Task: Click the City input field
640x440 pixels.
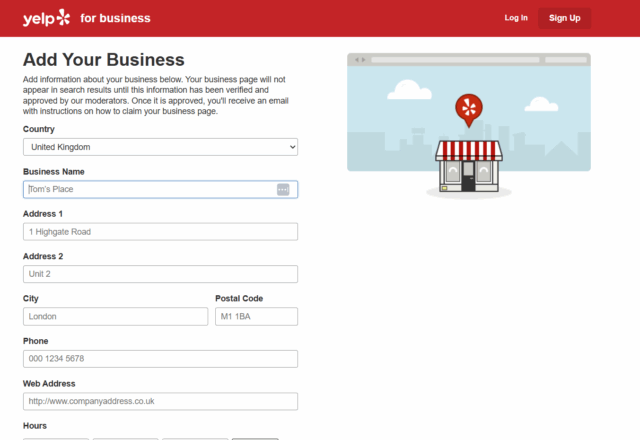Action: point(114,316)
